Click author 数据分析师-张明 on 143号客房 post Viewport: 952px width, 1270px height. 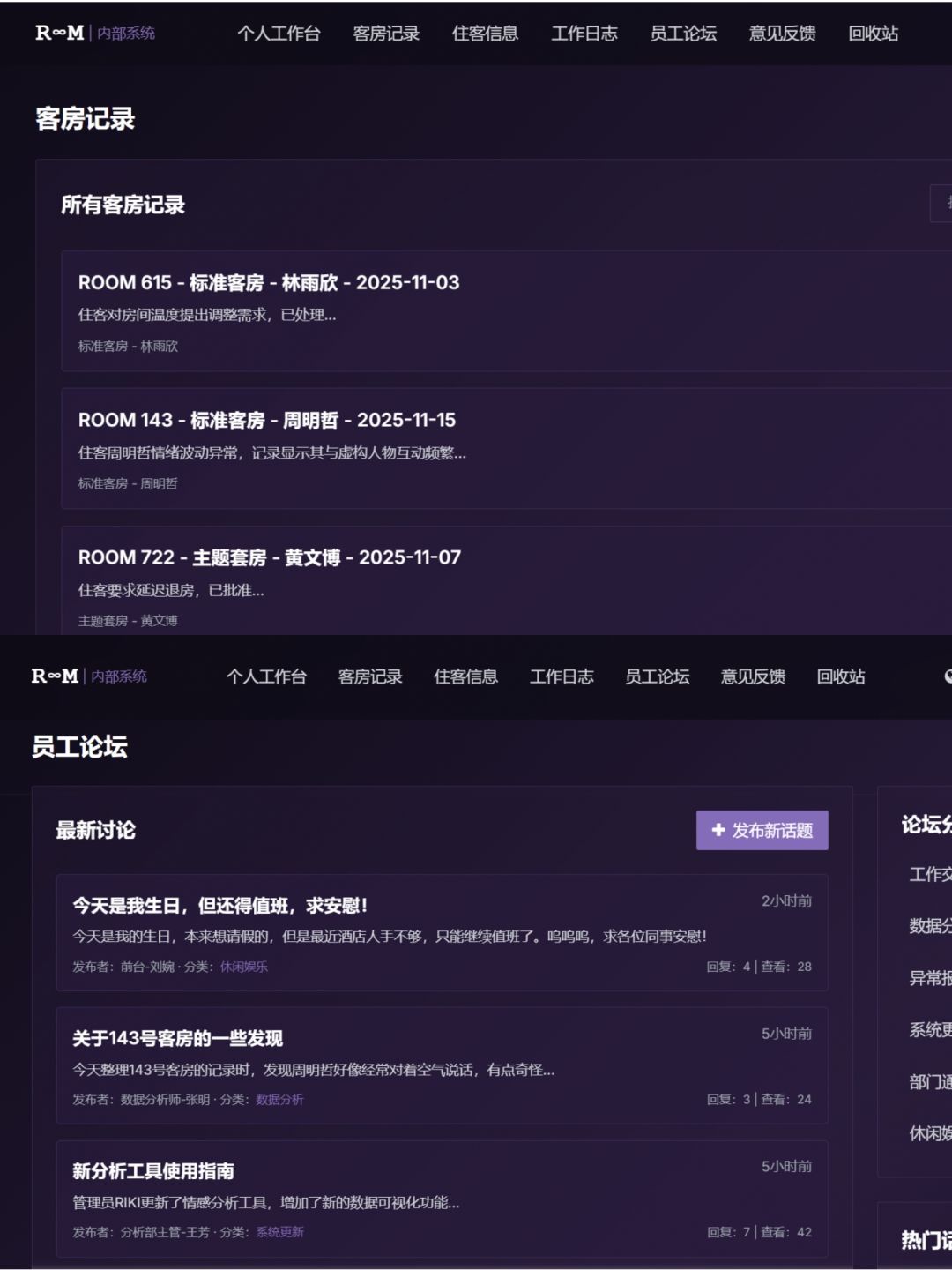point(165,1099)
